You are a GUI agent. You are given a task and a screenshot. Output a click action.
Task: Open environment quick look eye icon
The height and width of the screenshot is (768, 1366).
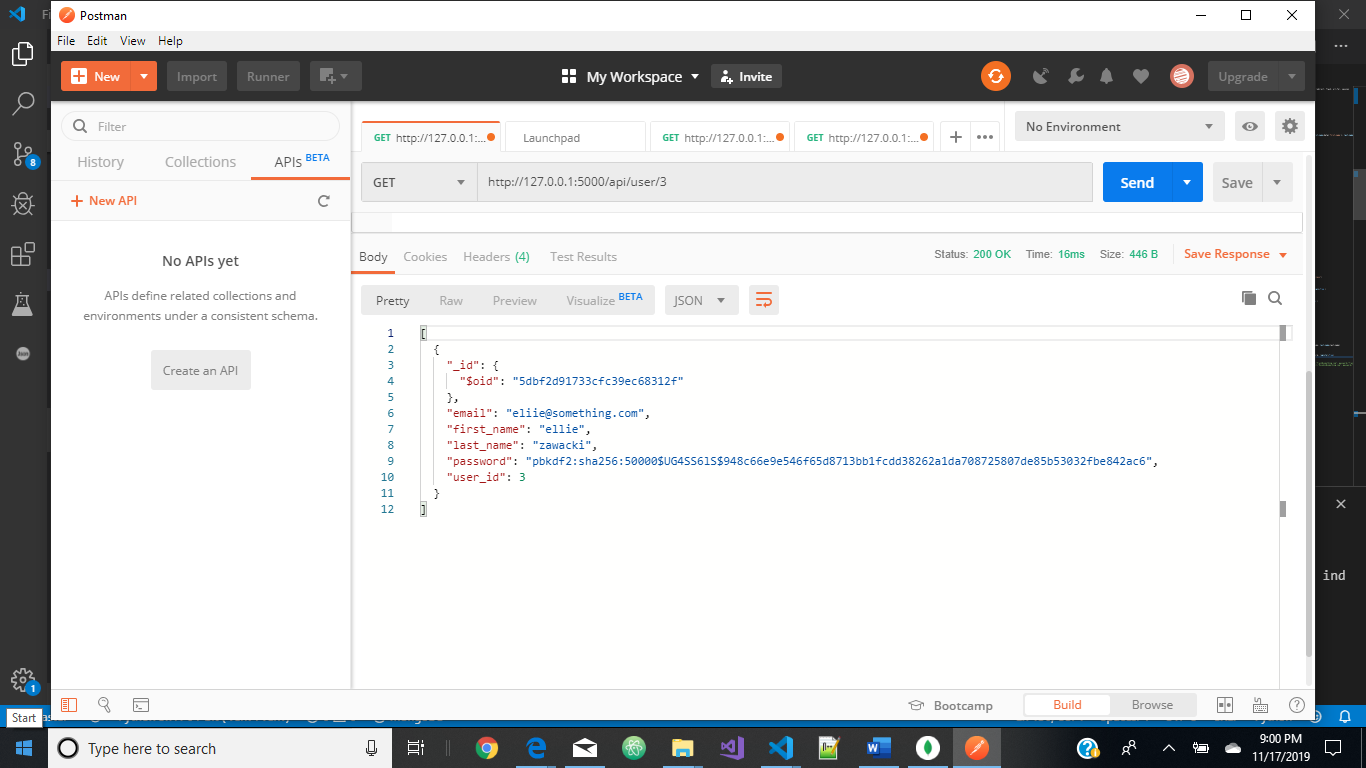click(1249, 126)
